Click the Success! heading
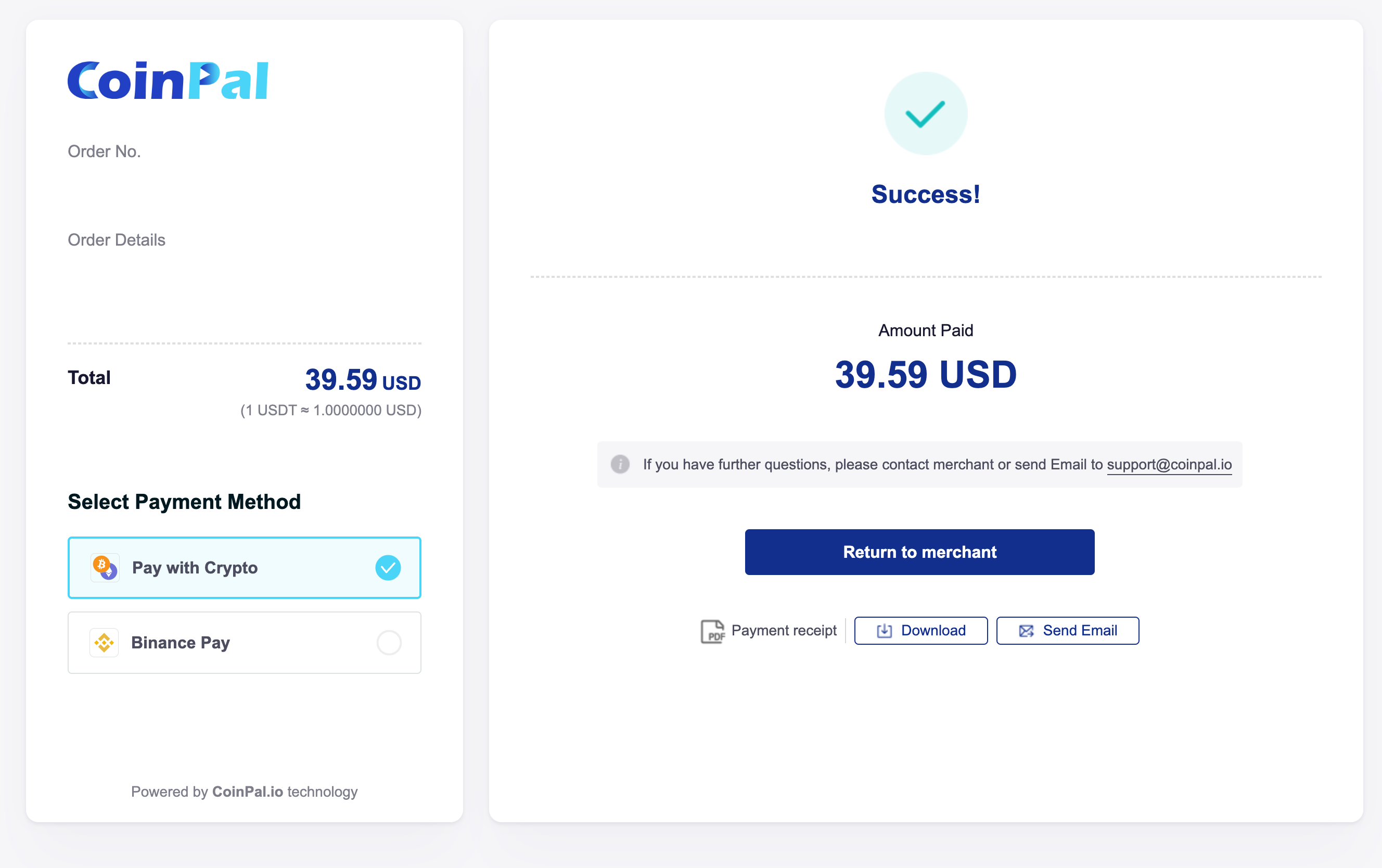Image resolution: width=1382 pixels, height=868 pixels. (925, 195)
